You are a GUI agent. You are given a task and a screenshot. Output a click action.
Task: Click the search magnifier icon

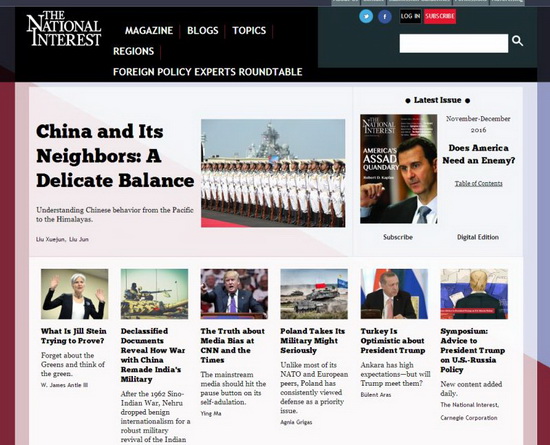(517, 41)
